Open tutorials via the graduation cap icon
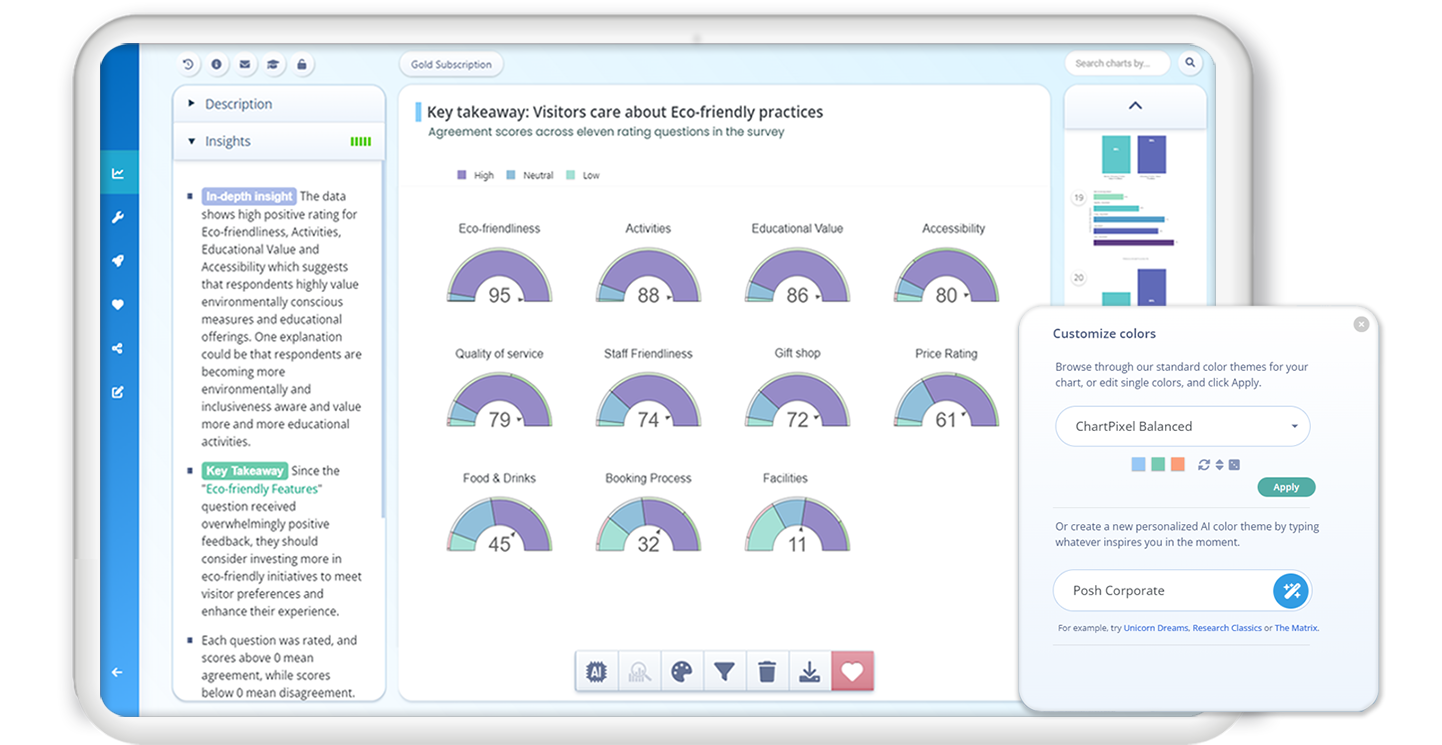1442x745 pixels. pyautogui.click(x=273, y=63)
